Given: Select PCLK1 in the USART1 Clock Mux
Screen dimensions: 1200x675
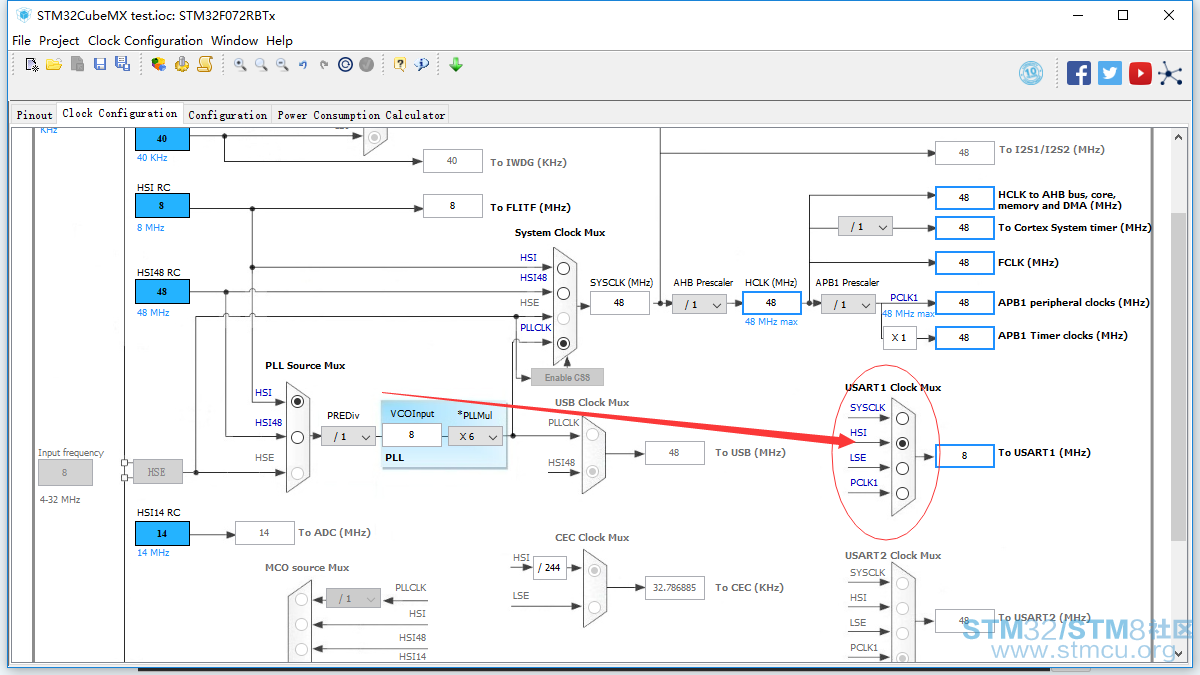Looking at the screenshot, I should point(902,493).
